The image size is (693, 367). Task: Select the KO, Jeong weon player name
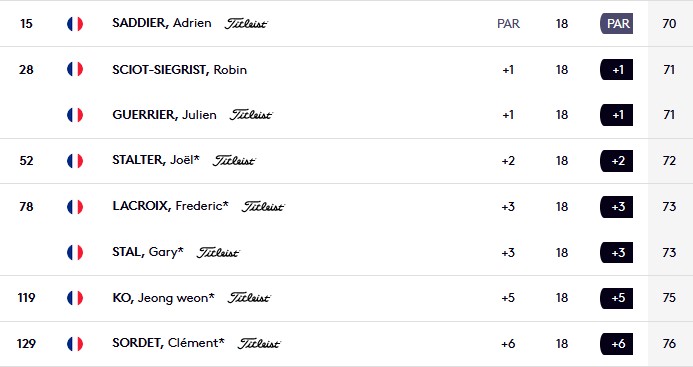[x=164, y=298]
